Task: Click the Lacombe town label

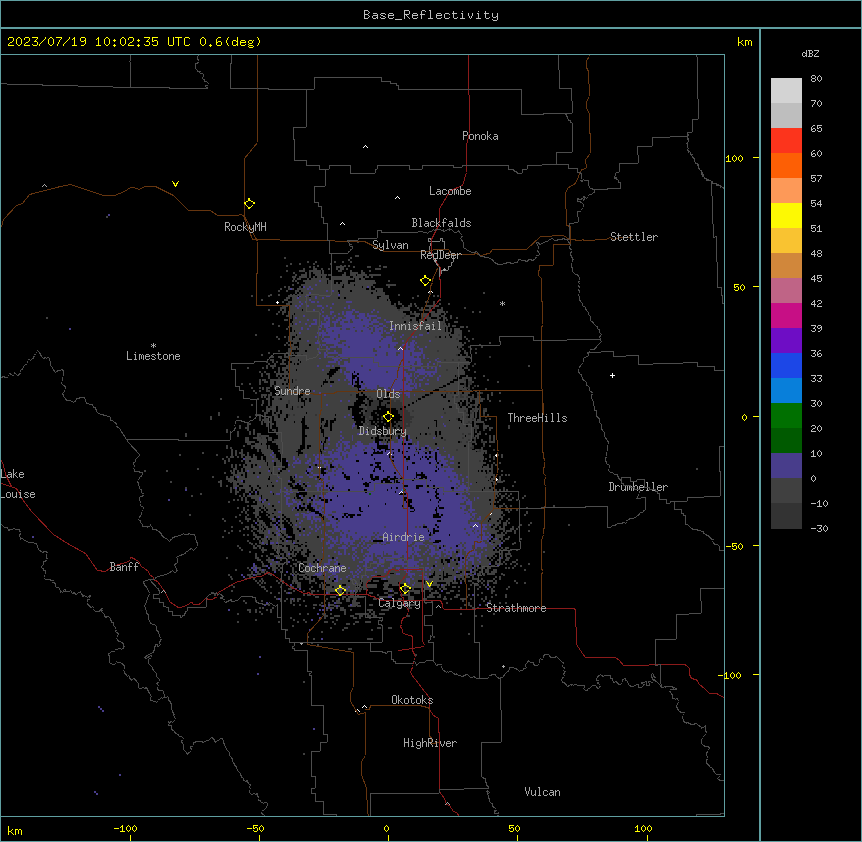Action: [450, 191]
